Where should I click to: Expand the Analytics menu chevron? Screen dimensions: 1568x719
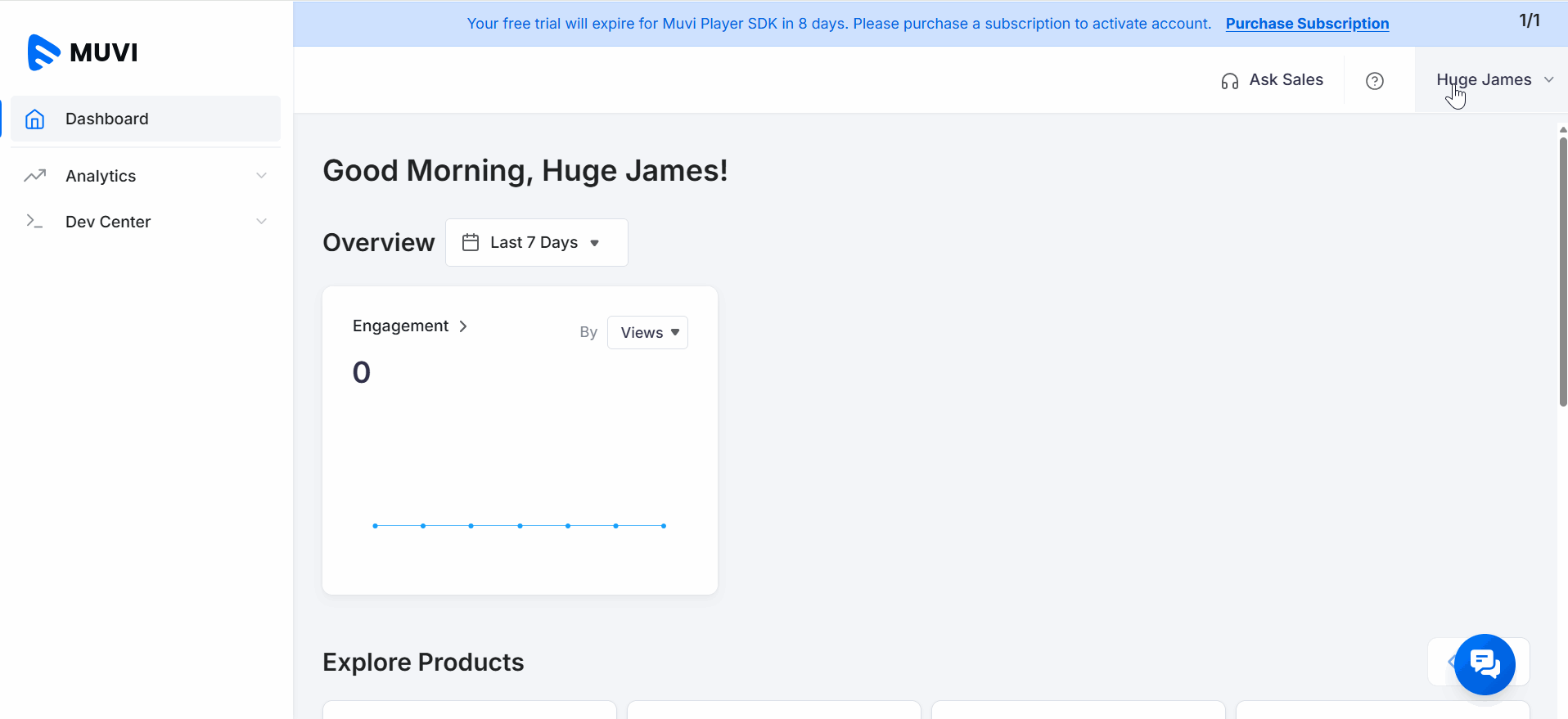click(261, 176)
